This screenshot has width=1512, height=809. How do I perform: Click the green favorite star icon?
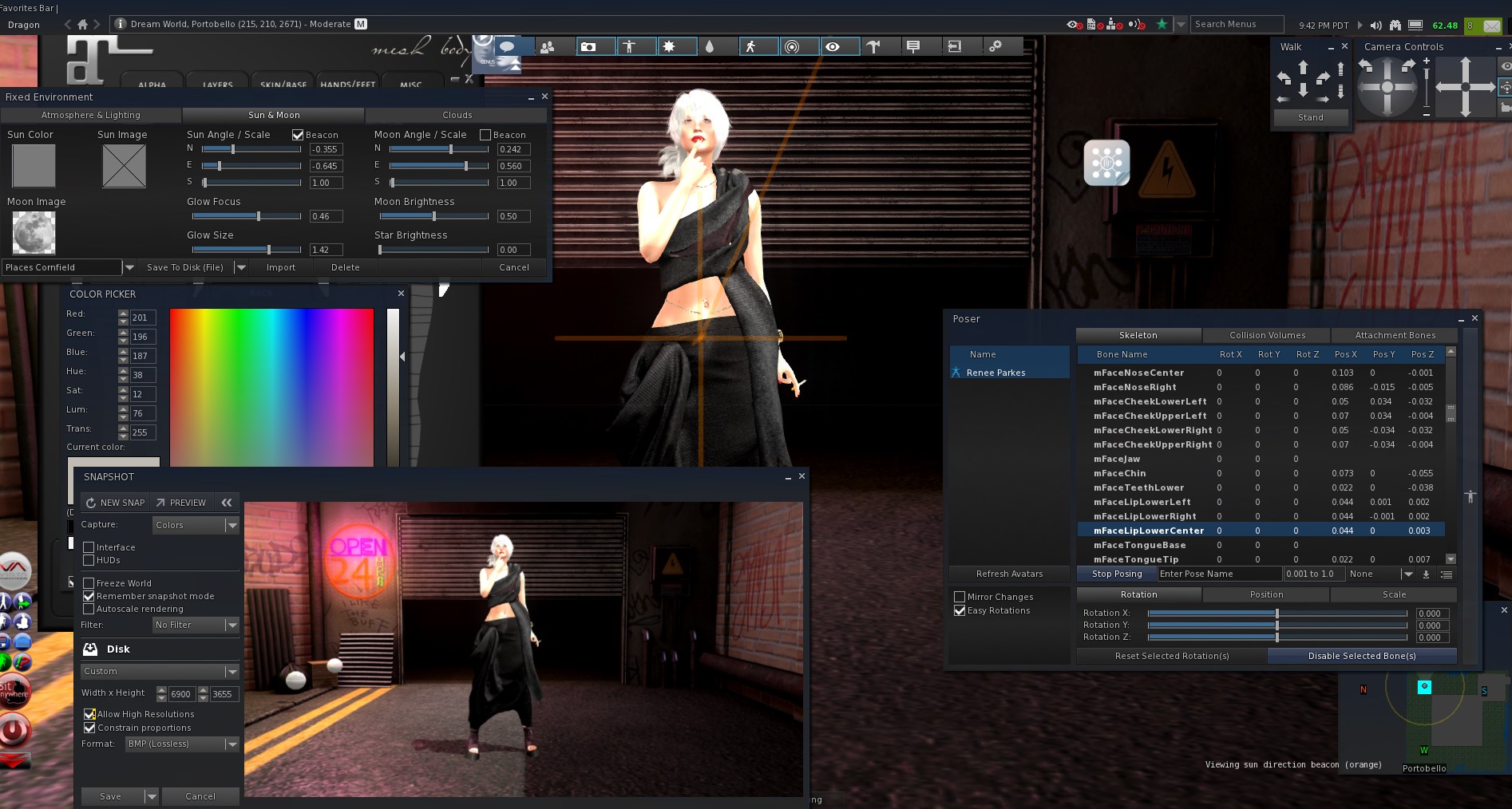(x=1162, y=25)
